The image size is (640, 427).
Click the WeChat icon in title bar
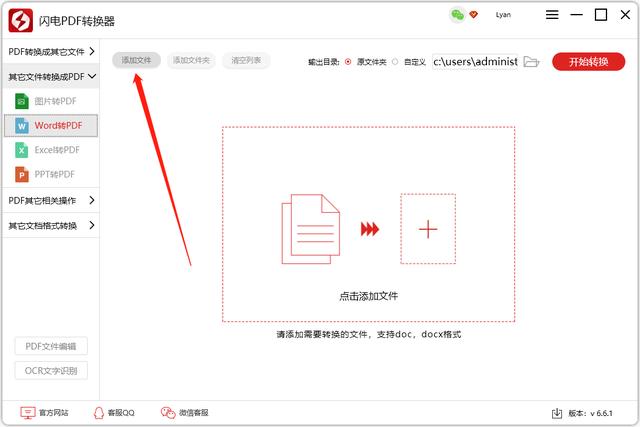[x=457, y=15]
